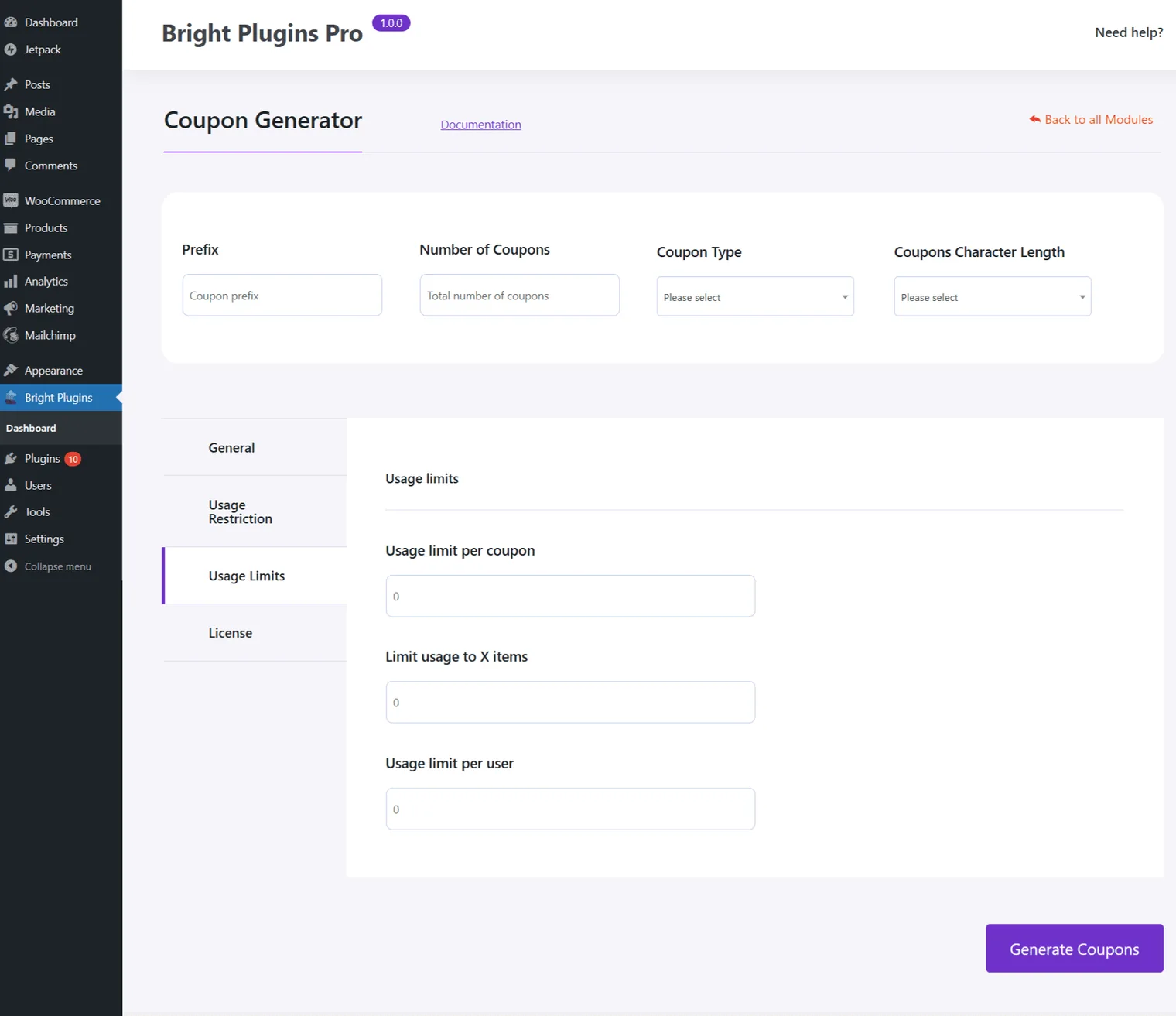Click the WooCommerce logo icon

point(11,200)
